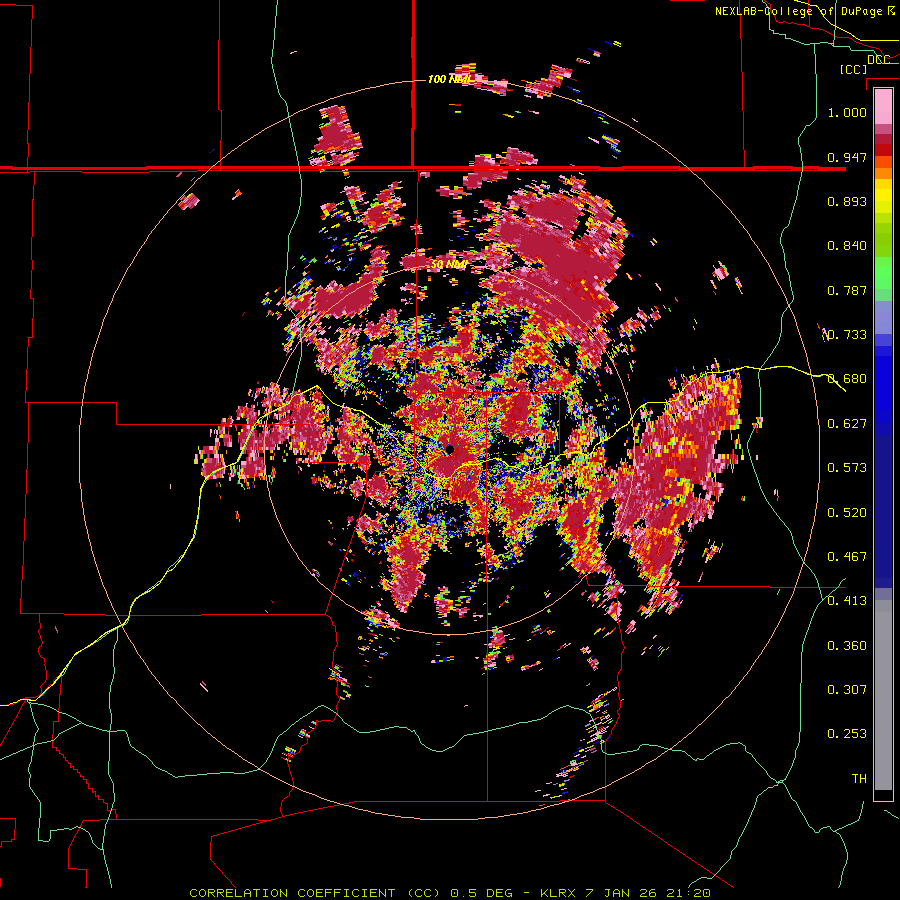Click the 100 NMI range ring label

449,79
